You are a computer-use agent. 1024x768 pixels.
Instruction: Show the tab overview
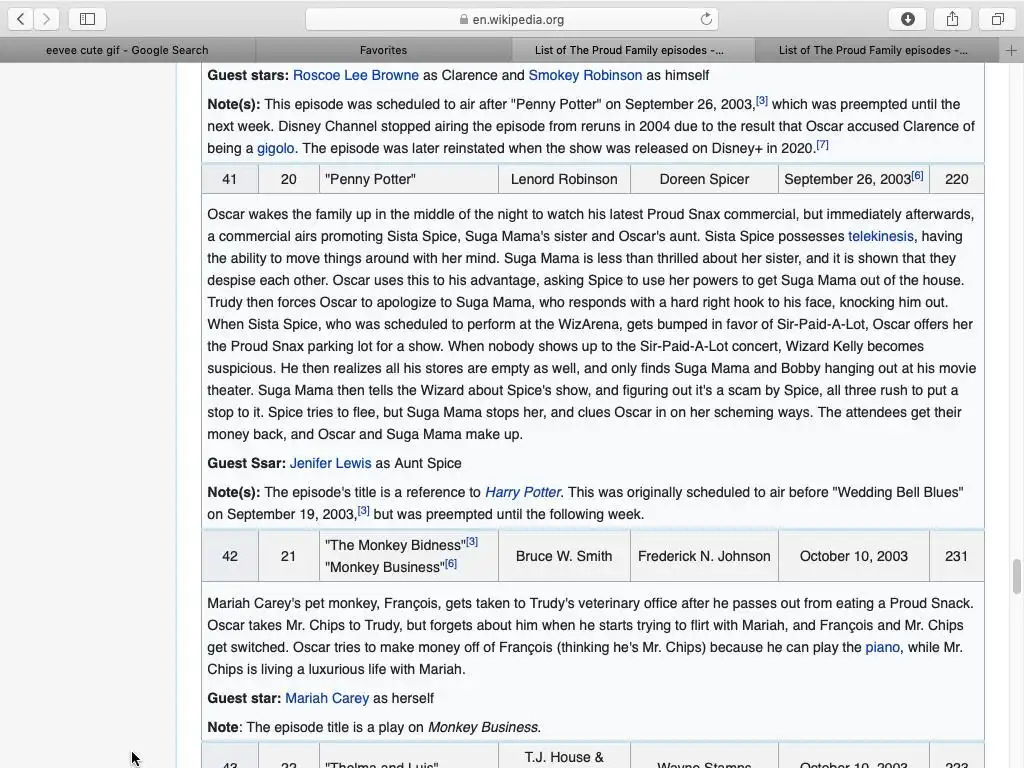click(997, 19)
